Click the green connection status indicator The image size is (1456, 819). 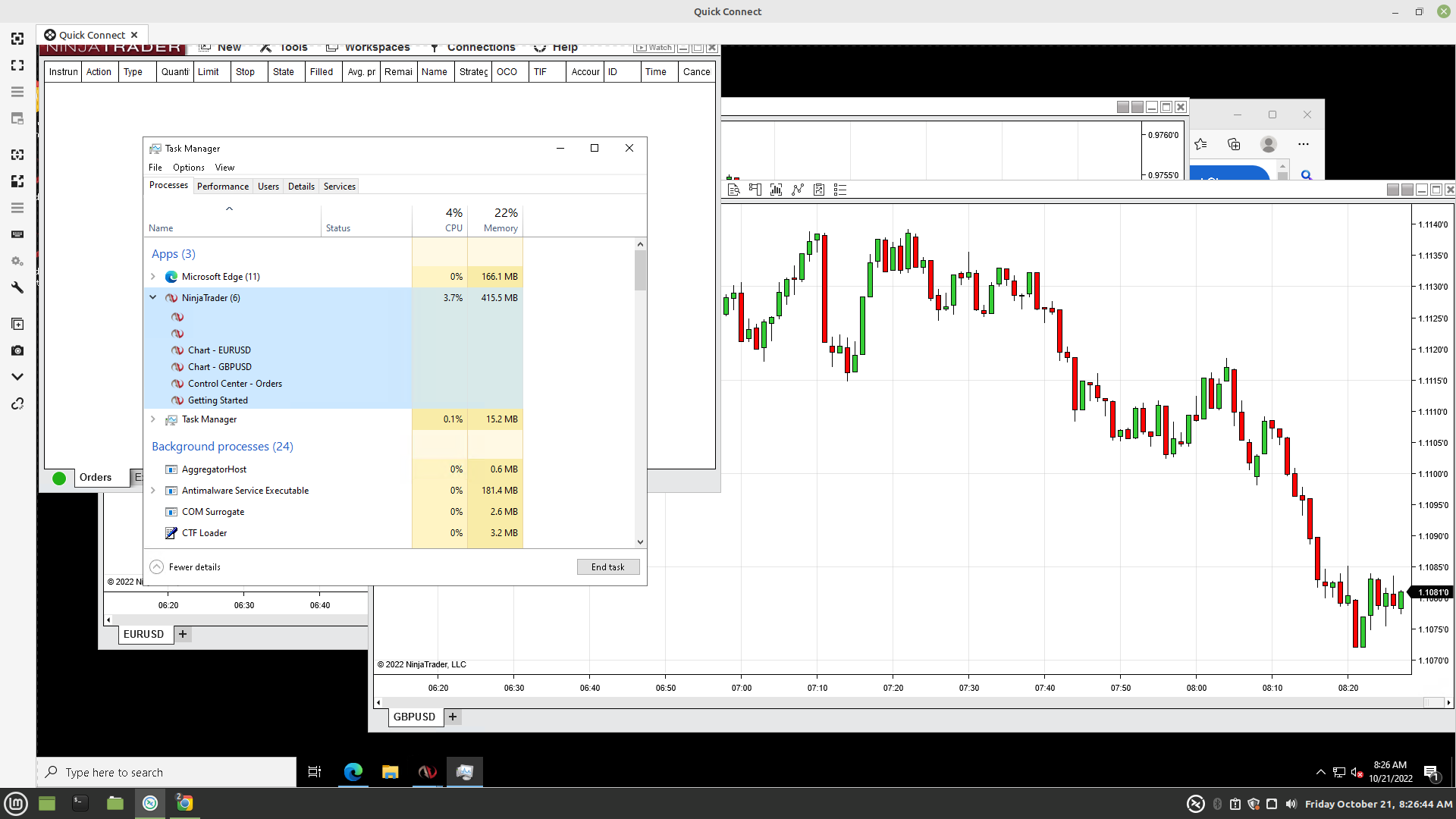pos(59,478)
